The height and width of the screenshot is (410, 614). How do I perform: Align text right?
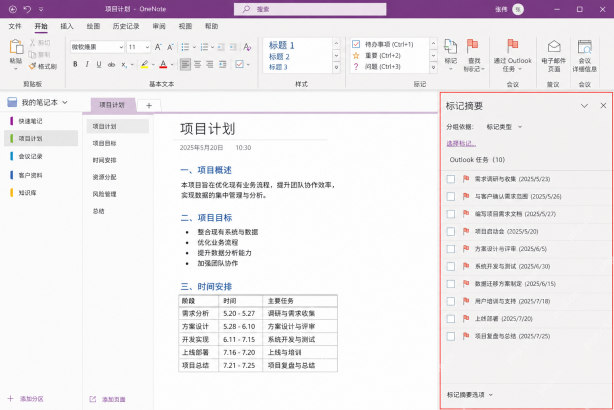point(210,64)
